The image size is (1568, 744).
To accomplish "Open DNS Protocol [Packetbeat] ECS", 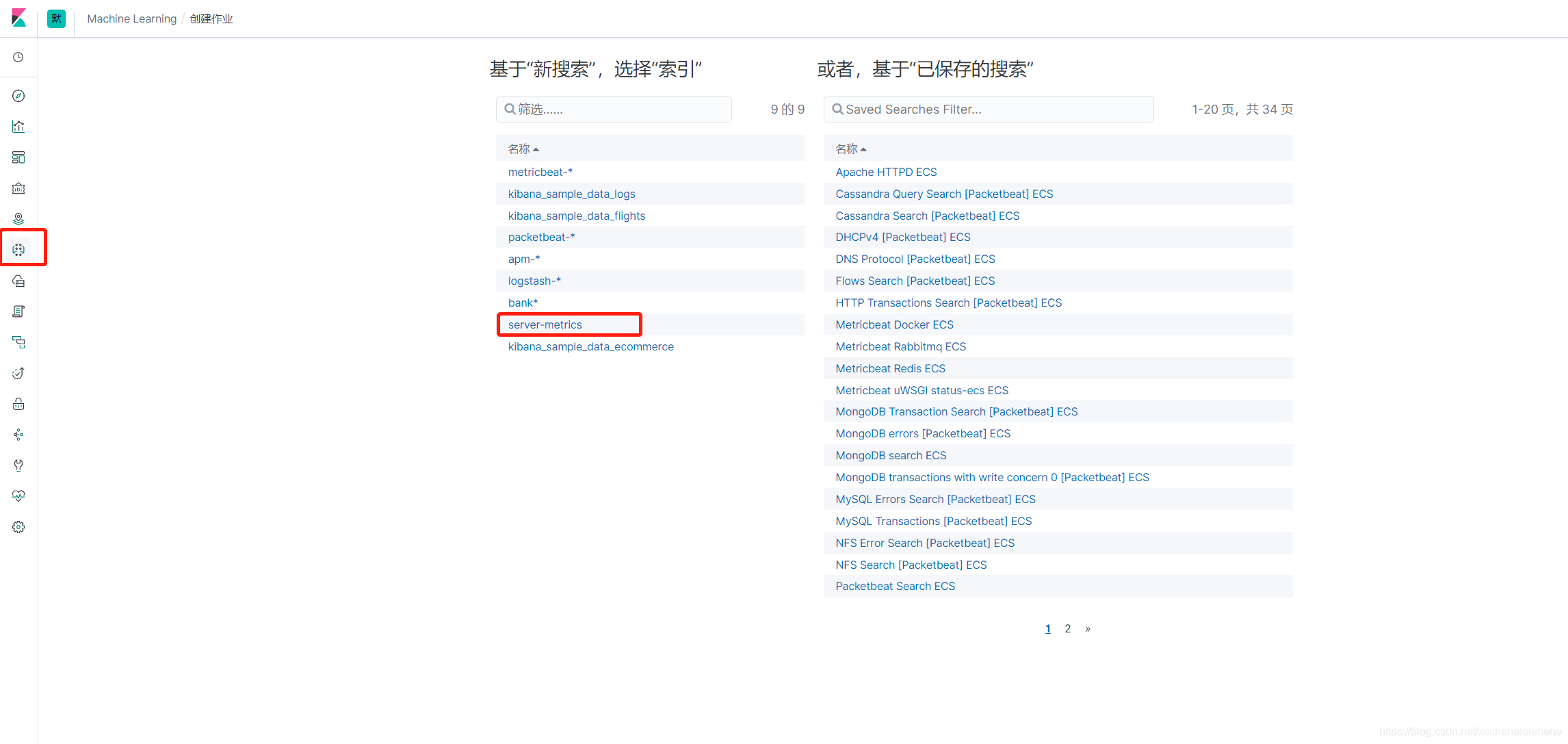I will click(915, 259).
